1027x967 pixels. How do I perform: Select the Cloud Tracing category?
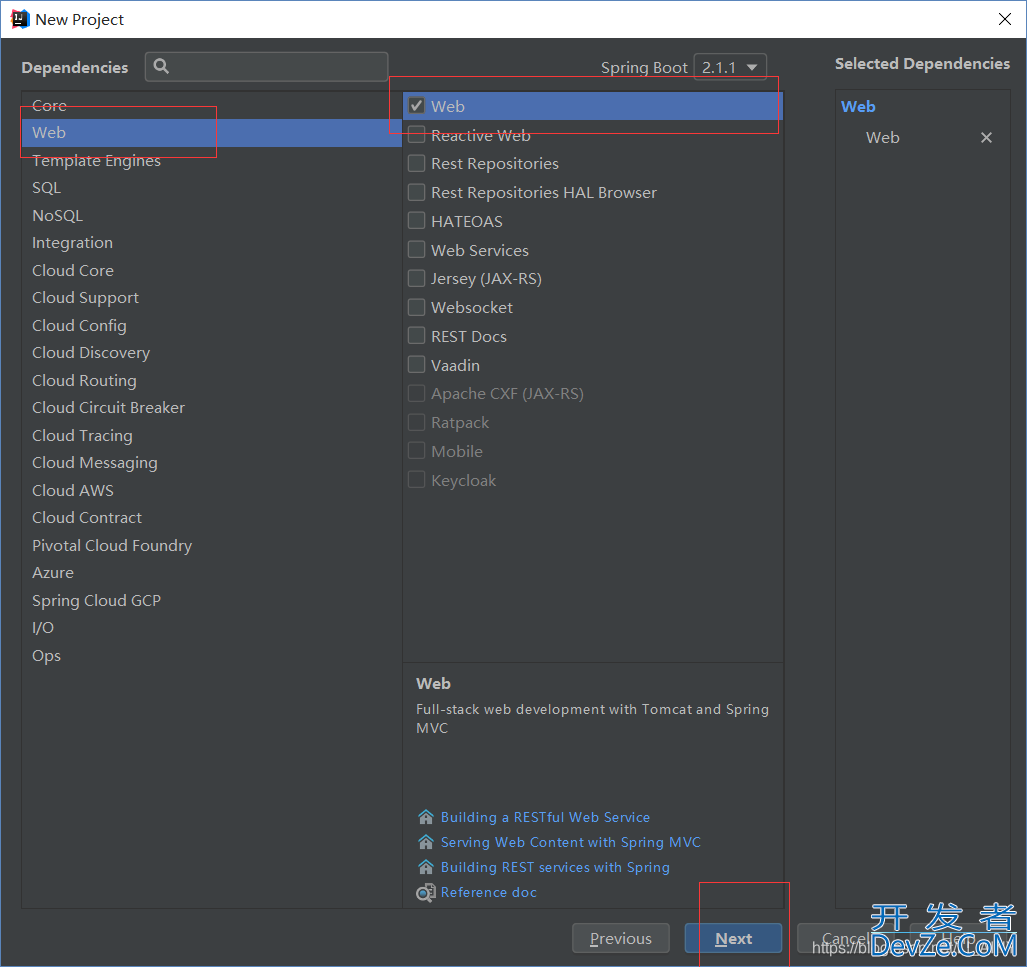[x=212, y=436]
